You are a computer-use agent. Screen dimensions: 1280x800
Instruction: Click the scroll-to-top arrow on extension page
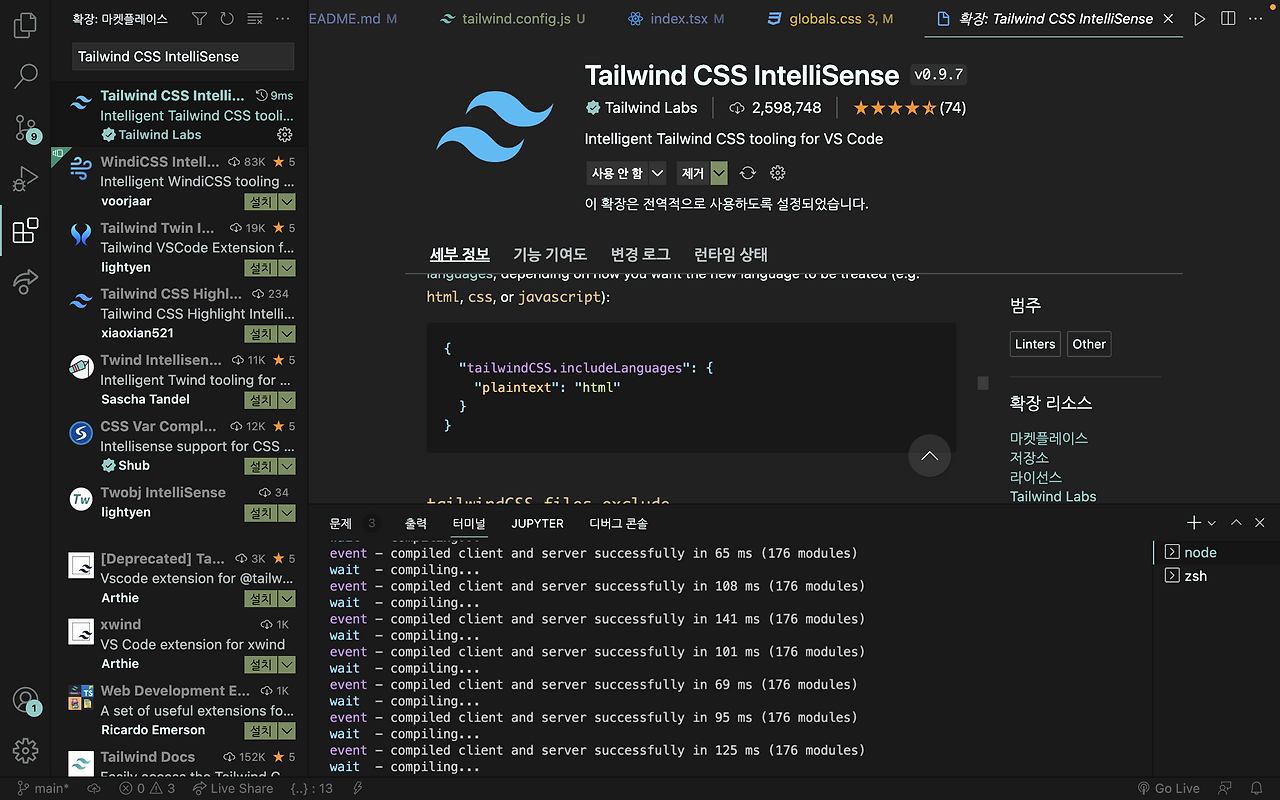pos(929,456)
